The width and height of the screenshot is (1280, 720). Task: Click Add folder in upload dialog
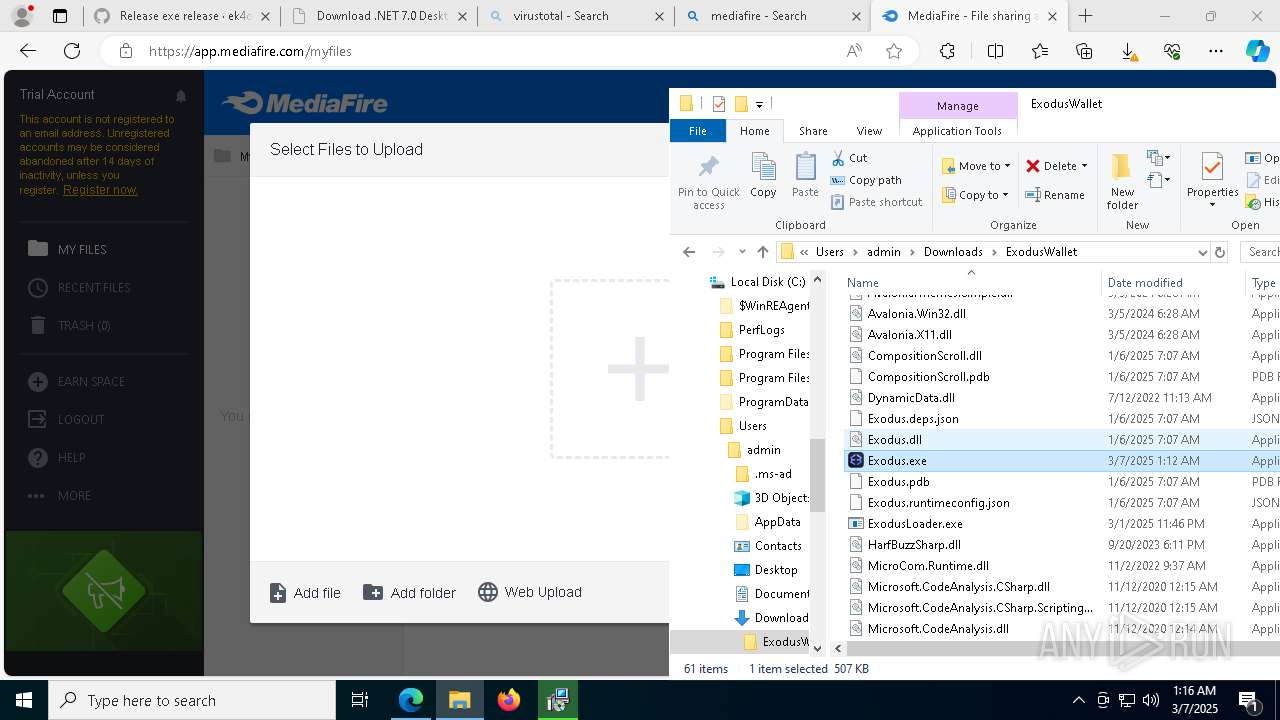[x=409, y=593]
